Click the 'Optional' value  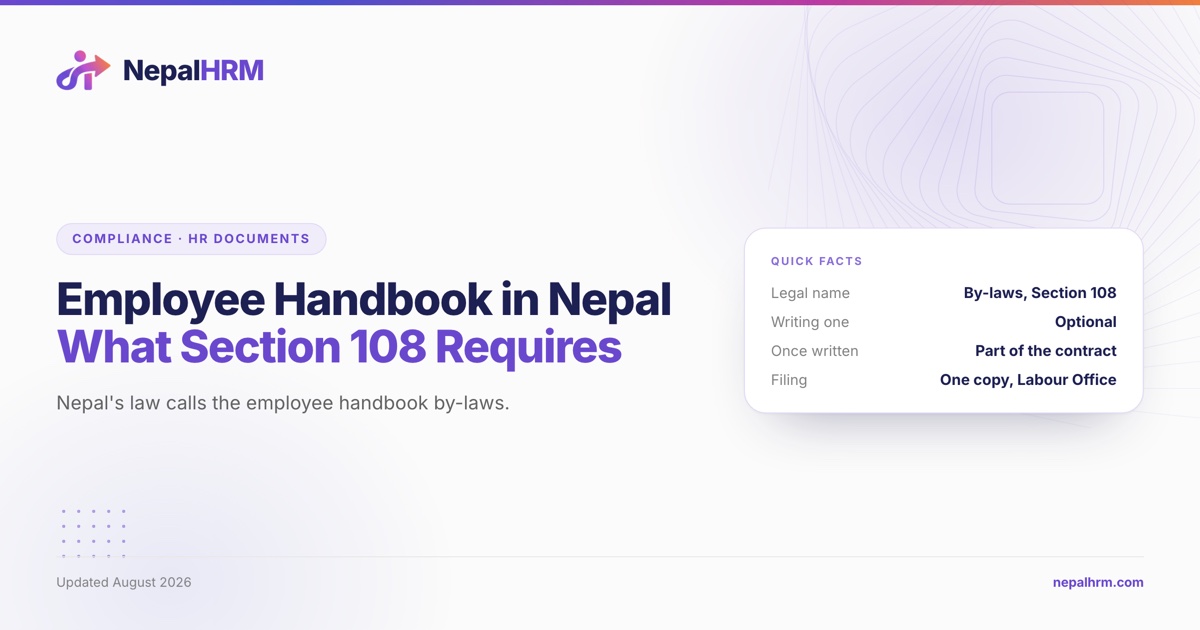click(x=1086, y=322)
